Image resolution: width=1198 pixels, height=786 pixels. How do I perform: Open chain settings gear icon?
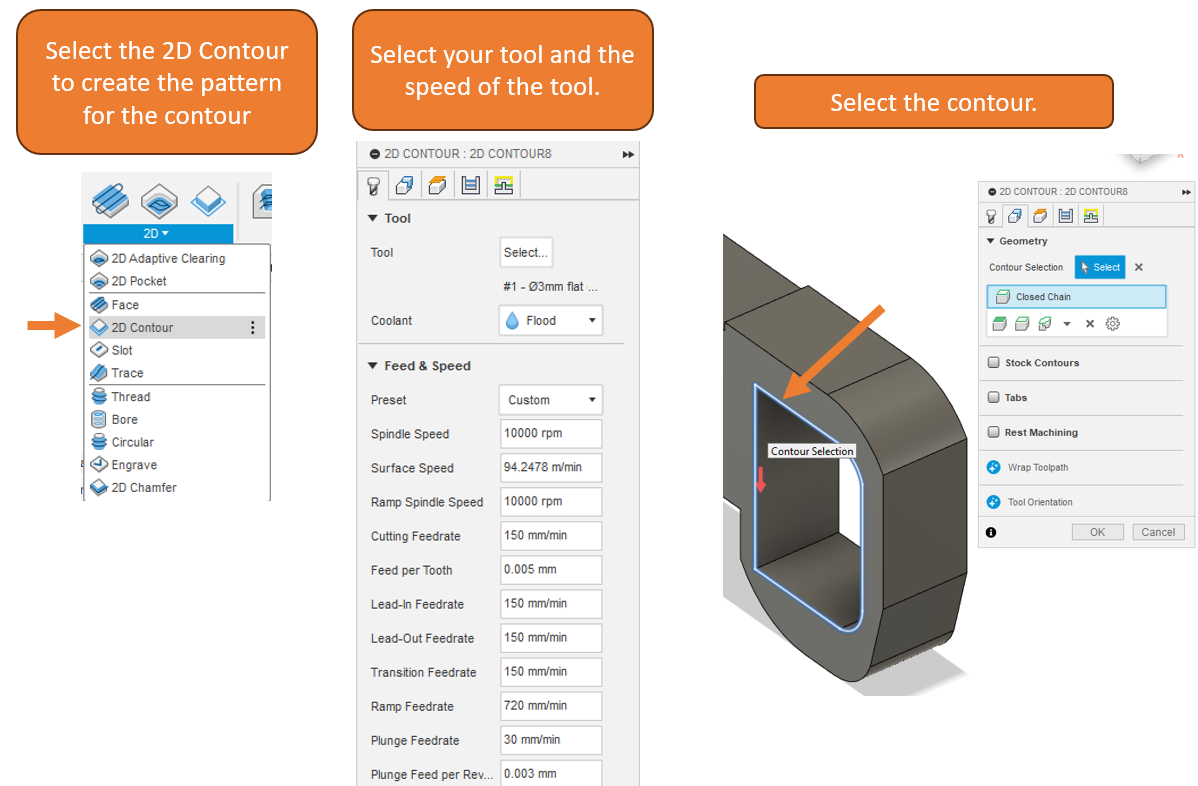point(1113,324)
